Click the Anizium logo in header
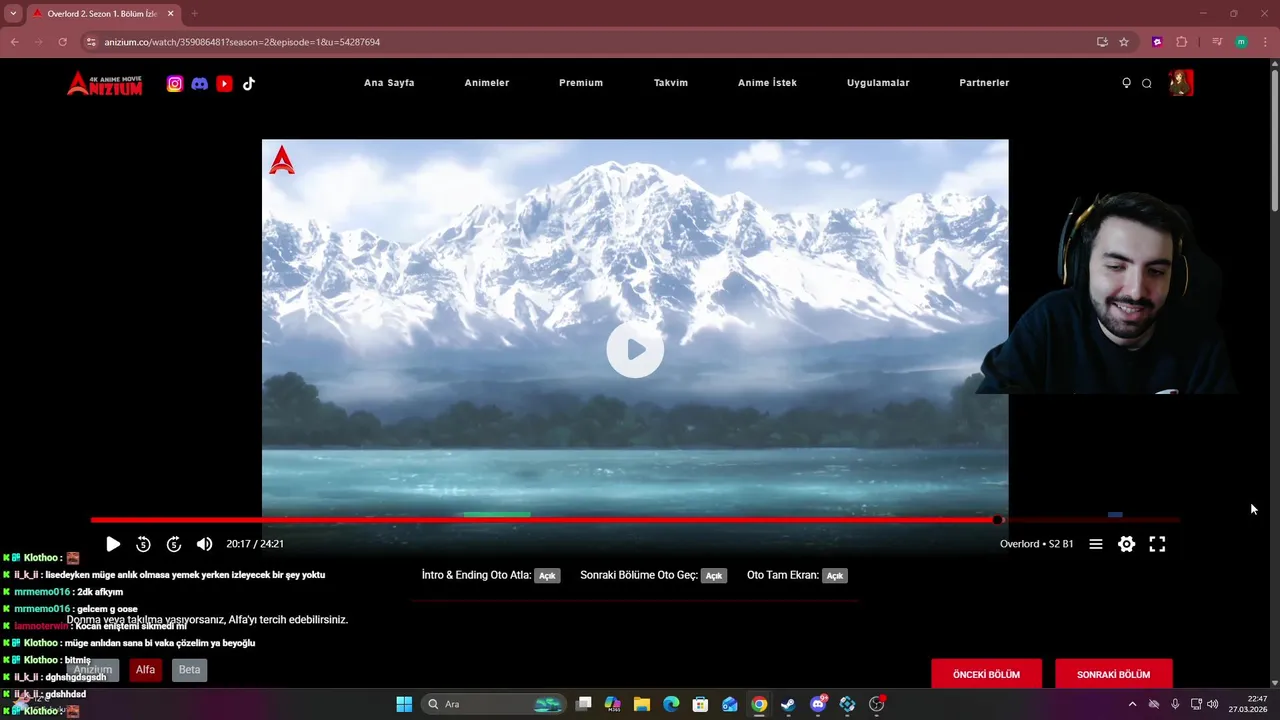The width and height of the screenshot is (1280, 720). click(105, 83)
